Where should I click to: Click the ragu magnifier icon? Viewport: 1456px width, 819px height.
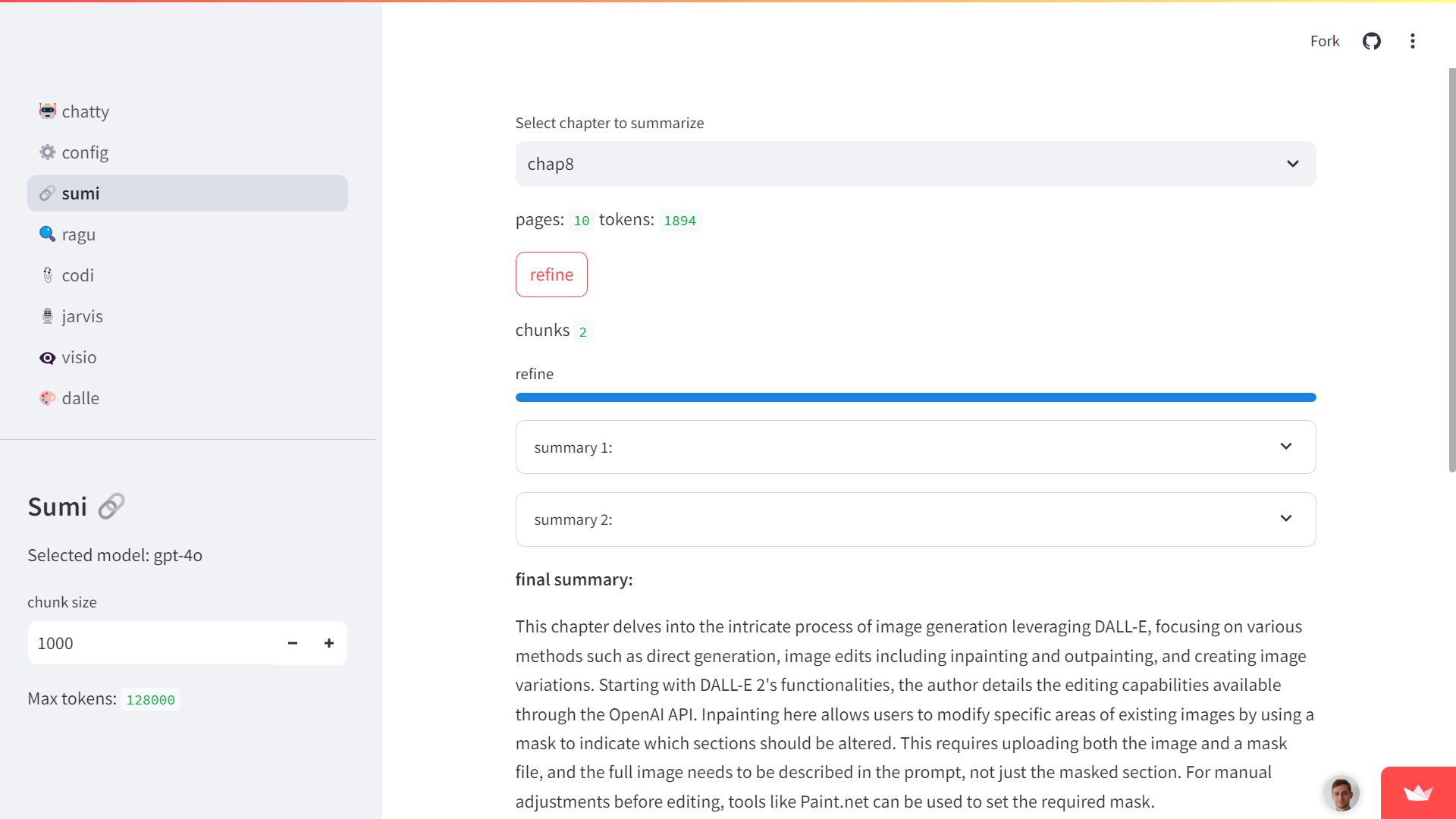click(47, 234)
